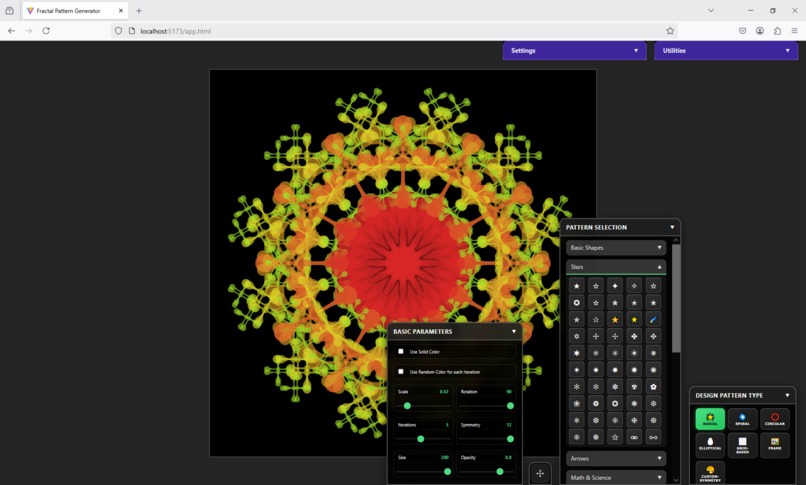Pick the Grid-Based design pattern
This screenshot has width=806, height=485.
tap(742, 444)
